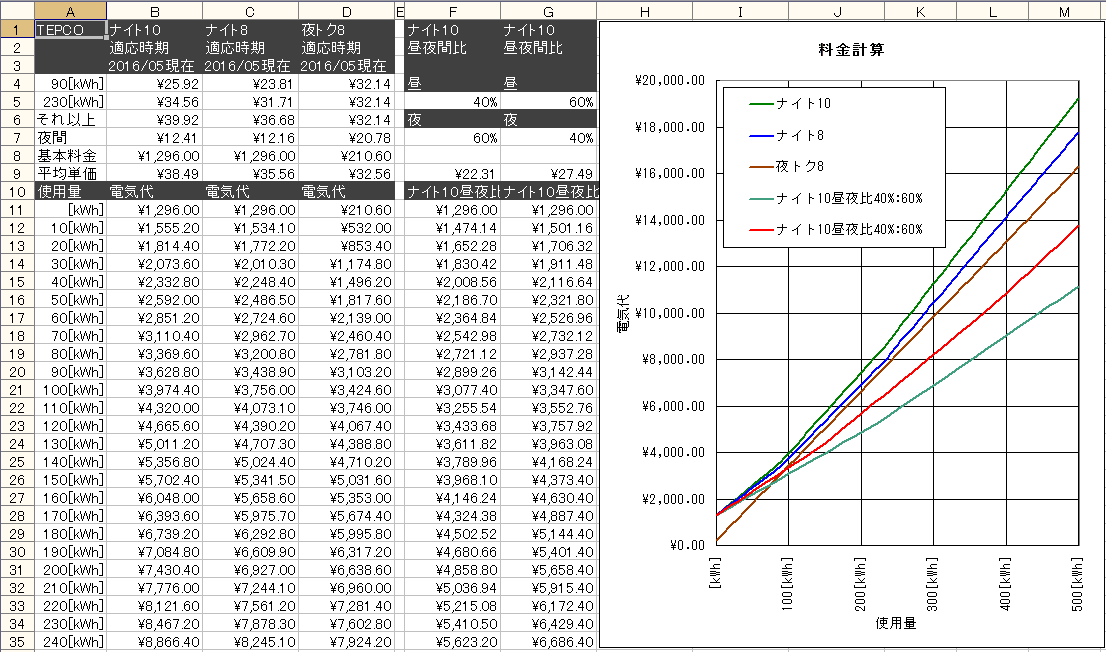Click the ¥20,000.00 axis label
Image resolution: width=1106 pixels, height=652 pixels.
point(669,80)
